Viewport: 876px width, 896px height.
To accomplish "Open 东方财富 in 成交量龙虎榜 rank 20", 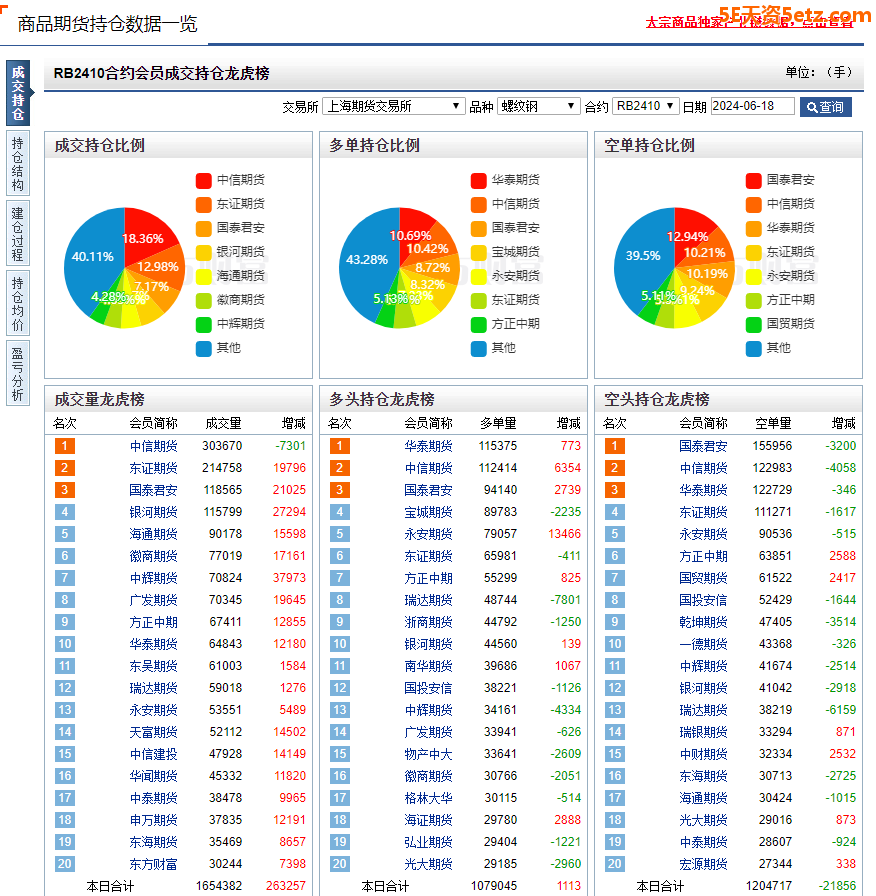I will pyautogui.click(x=153, y=865).
